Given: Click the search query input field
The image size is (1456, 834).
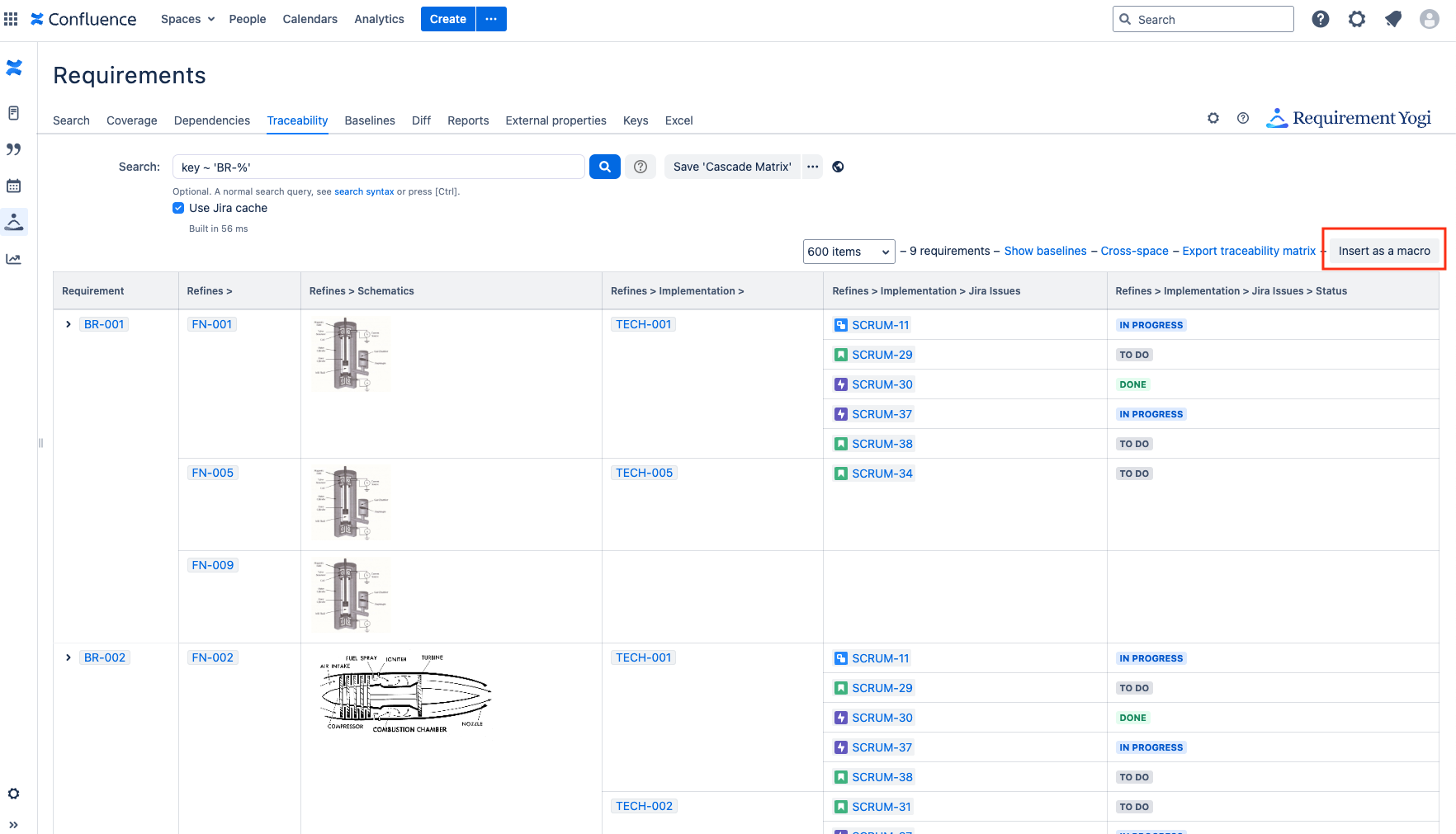Looking at the screenshot, I should [x=378, y=167].
